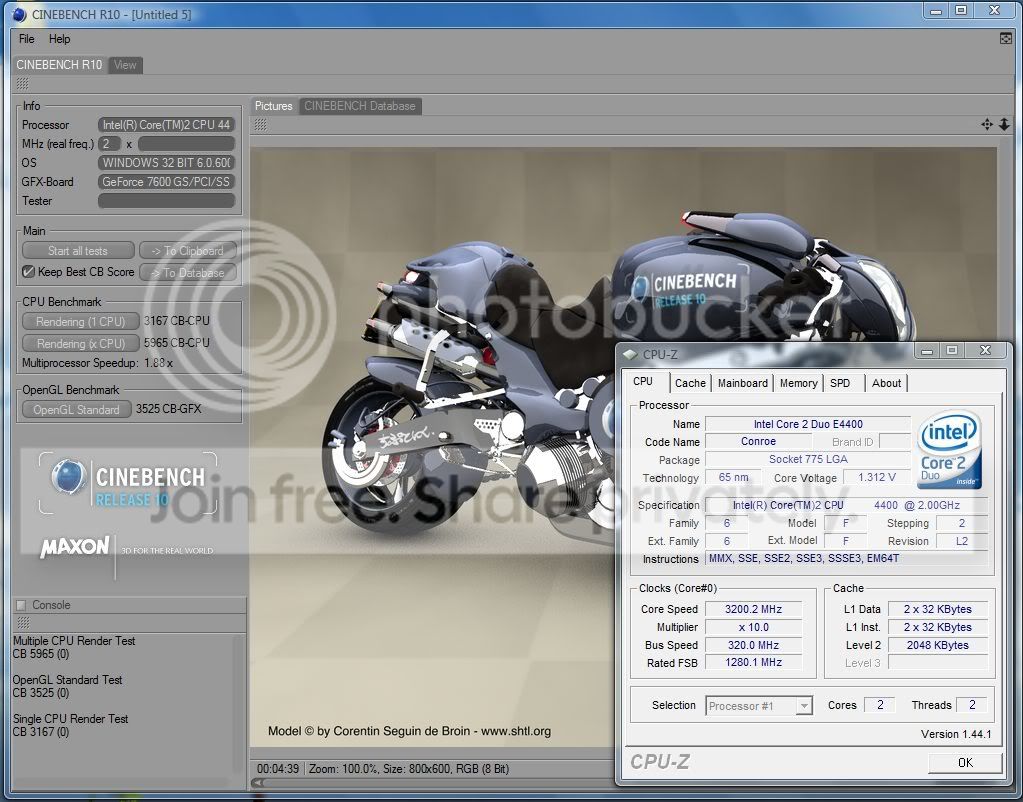Image resolution: width=1023 pixels, height=802 pixels.
Task: Click the Console panel grip icon
Action: click(23, 622)
